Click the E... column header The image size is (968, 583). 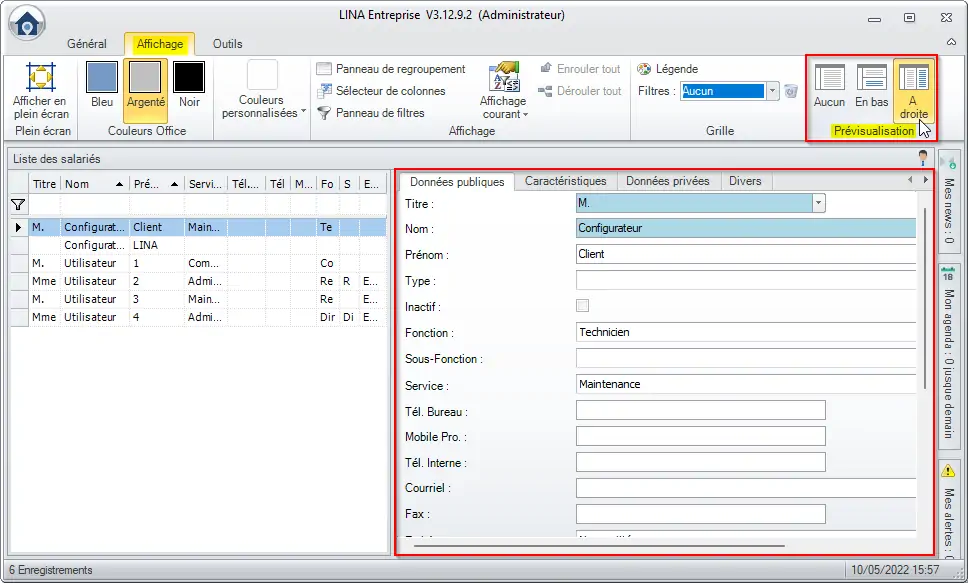(372, 184)
